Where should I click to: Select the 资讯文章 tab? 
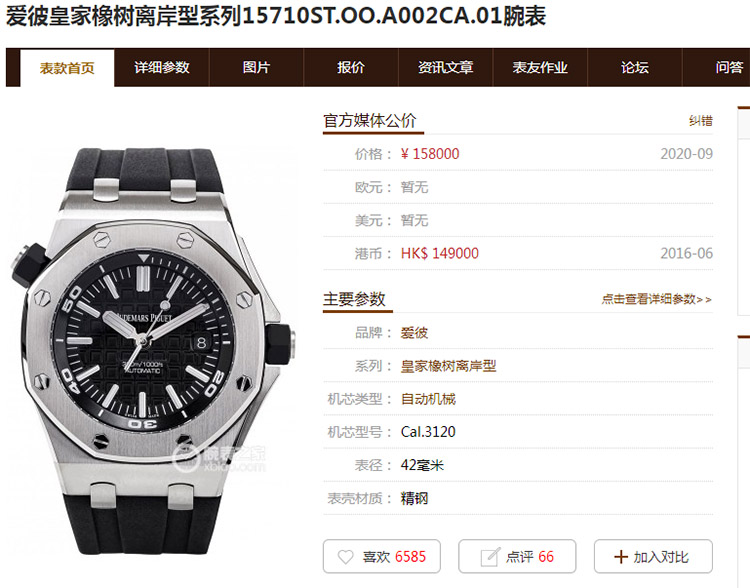(x=445, y=67)
